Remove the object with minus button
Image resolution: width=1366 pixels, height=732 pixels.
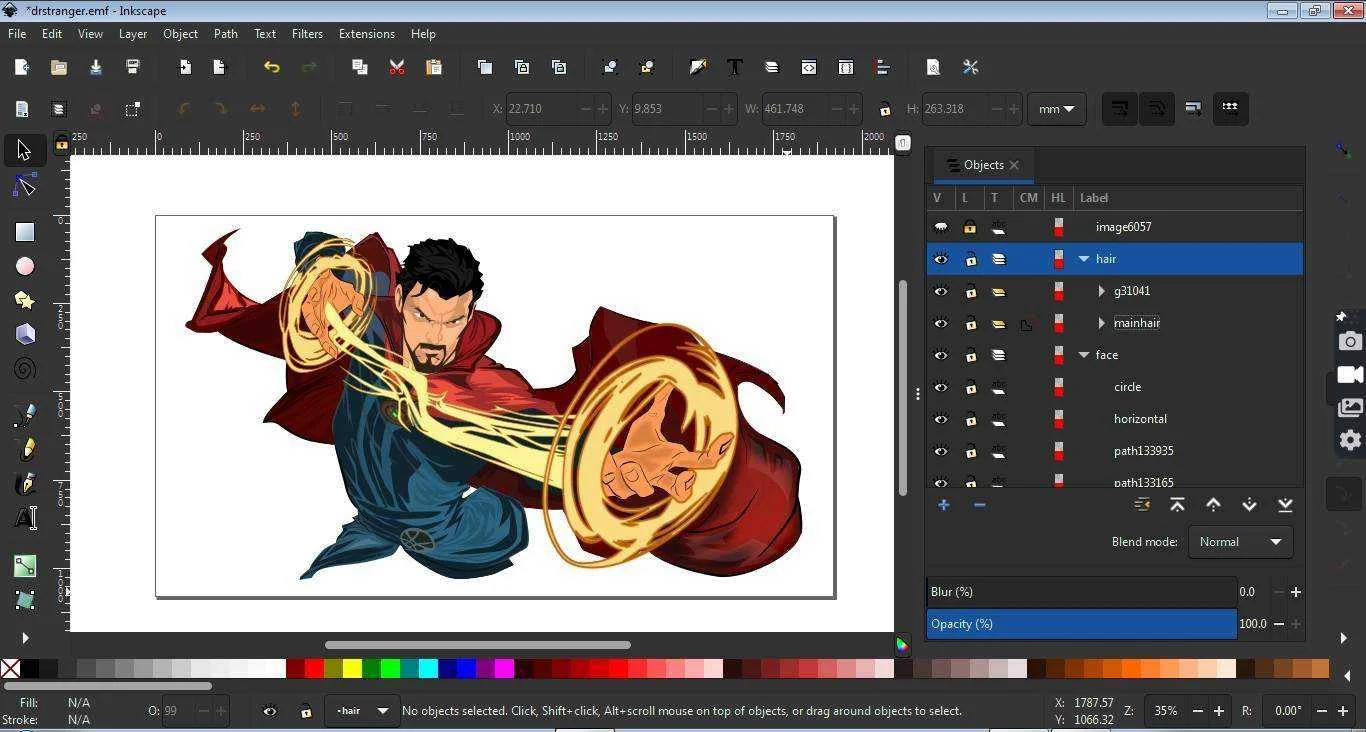(x=979, y=505)
